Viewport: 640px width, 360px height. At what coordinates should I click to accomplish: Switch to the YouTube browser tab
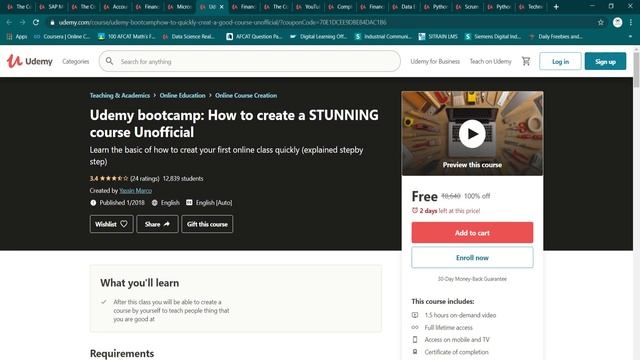coord(308,7)
